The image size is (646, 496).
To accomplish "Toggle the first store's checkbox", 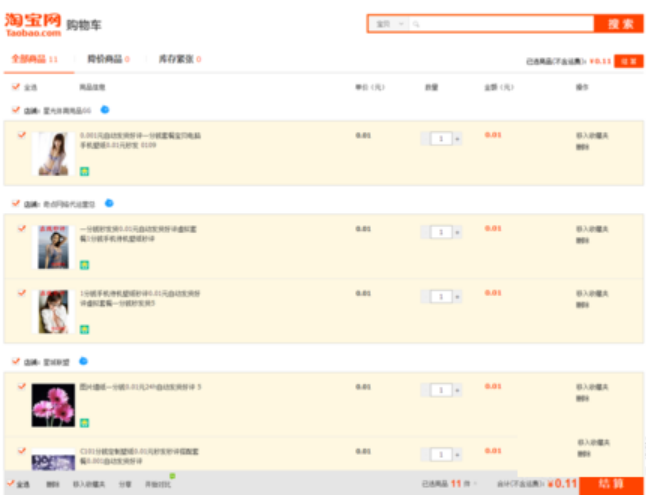I will (x=16, y=110).
